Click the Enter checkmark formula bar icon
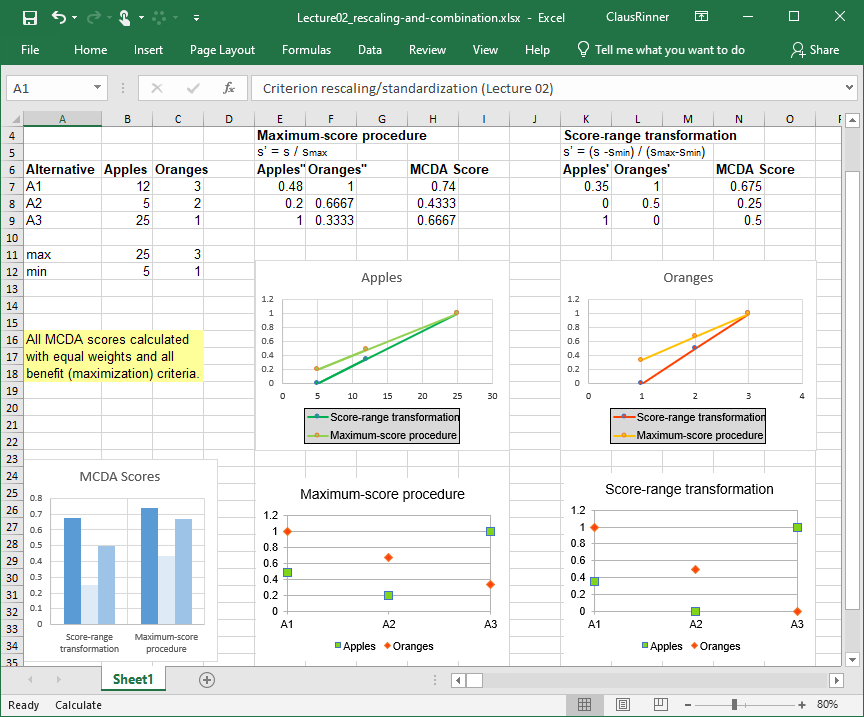Image resolution: width=864 pixels, height=717 pixels. coord(193,88)
